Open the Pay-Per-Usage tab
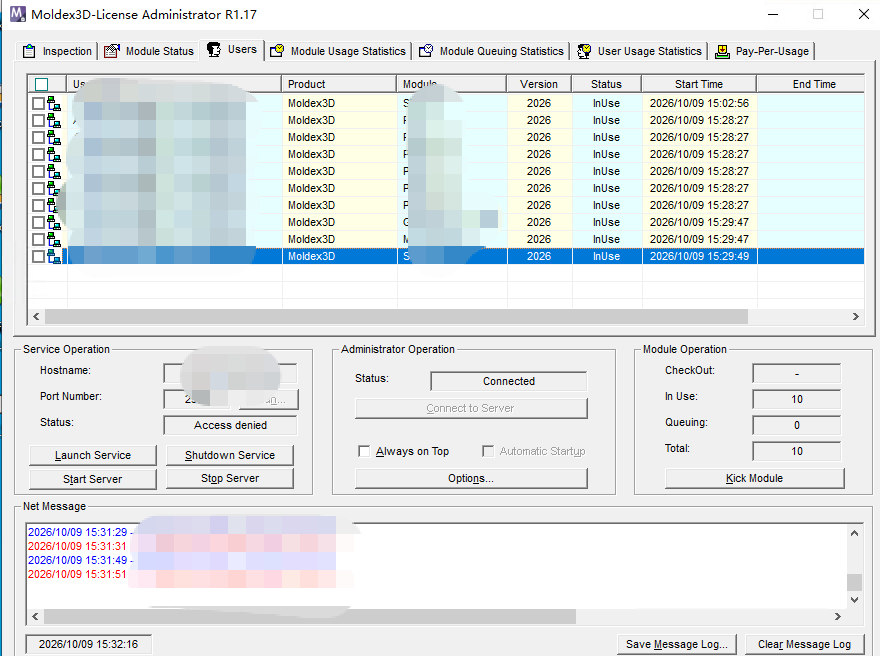Image resolution: width=880 pixels, height=656 pixels. tap(762, 51)
